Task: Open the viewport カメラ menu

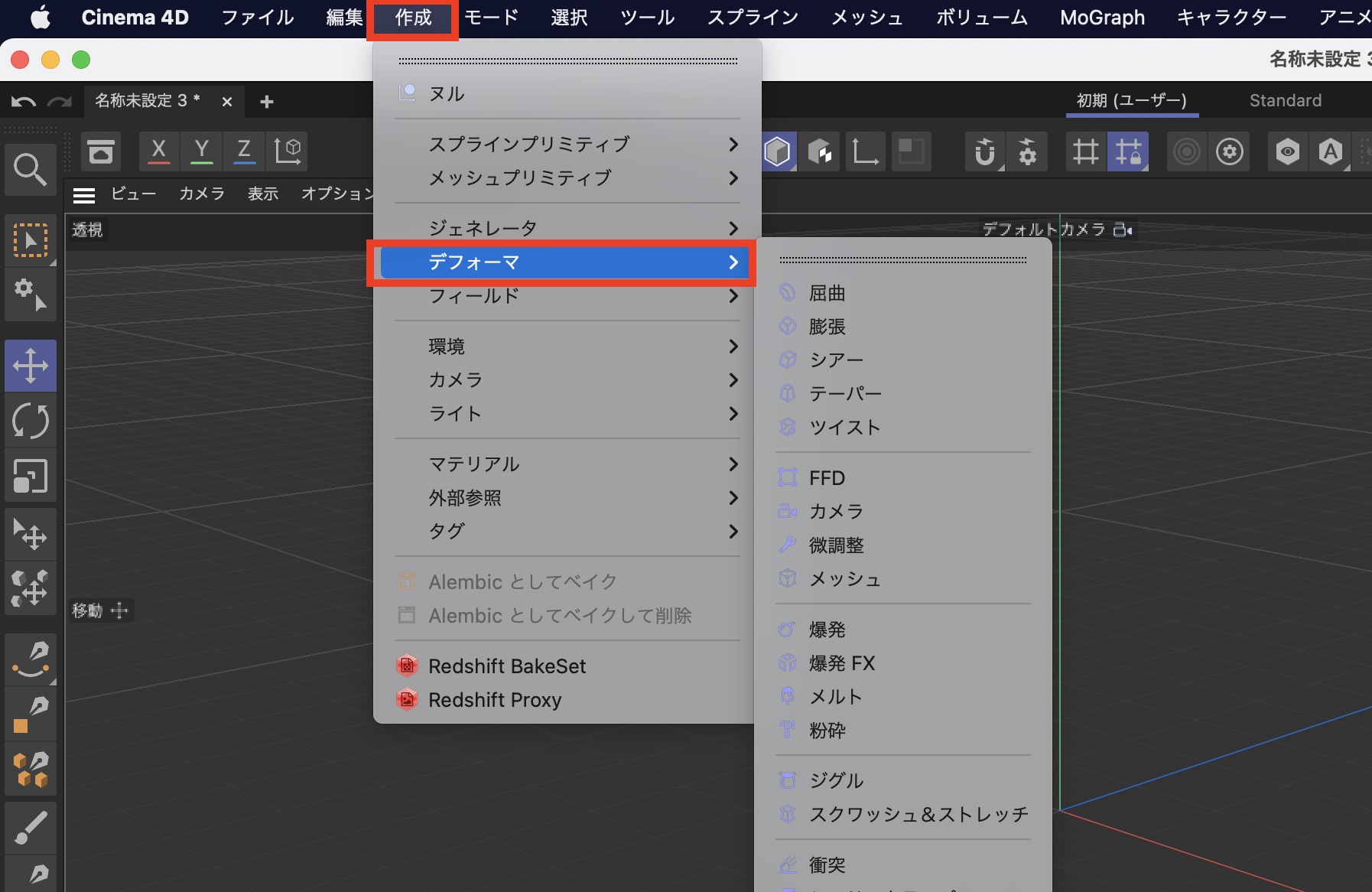Action: (202, 194)
